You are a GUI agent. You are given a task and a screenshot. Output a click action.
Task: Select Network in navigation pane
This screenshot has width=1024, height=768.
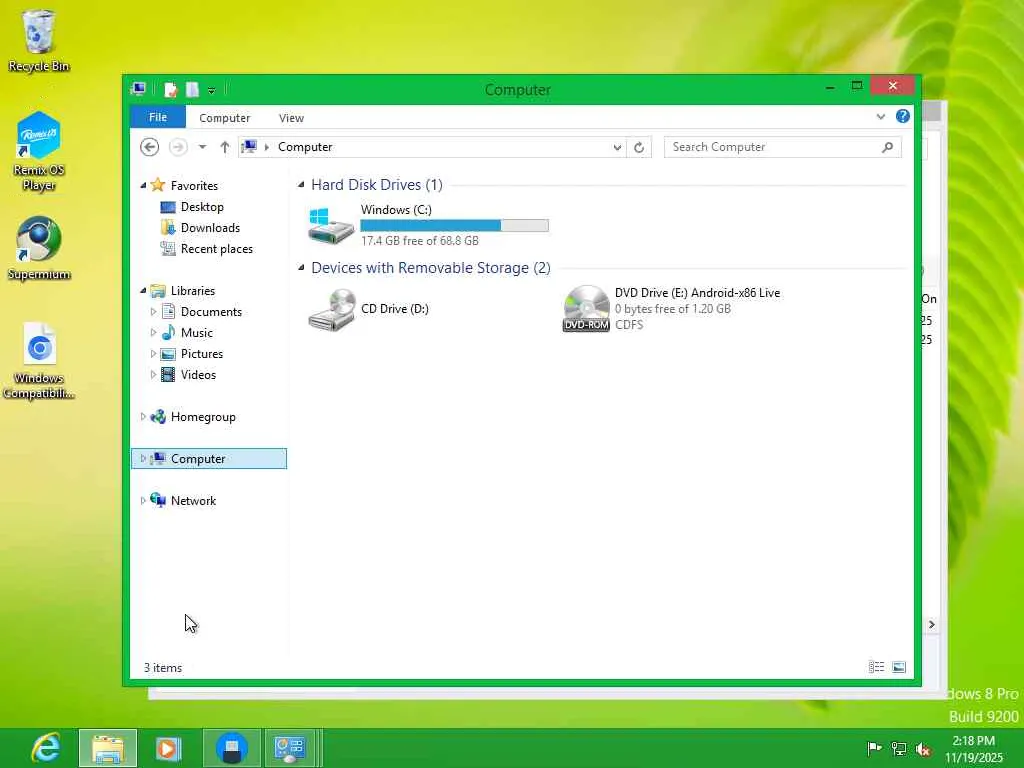tap(193, 501)
